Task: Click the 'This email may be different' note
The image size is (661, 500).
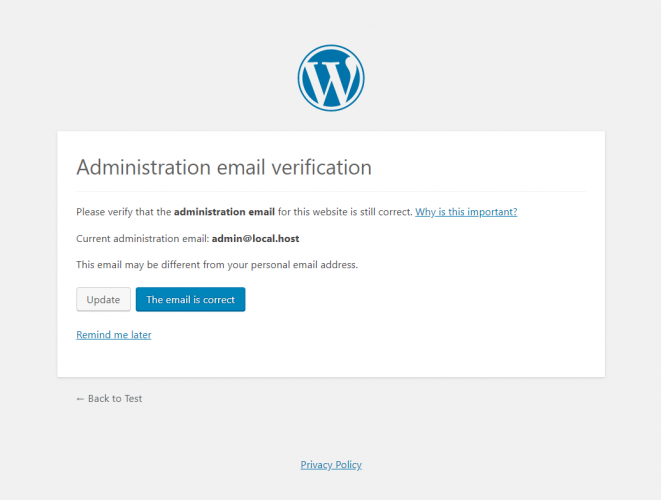Action: [x=217, y=265]
